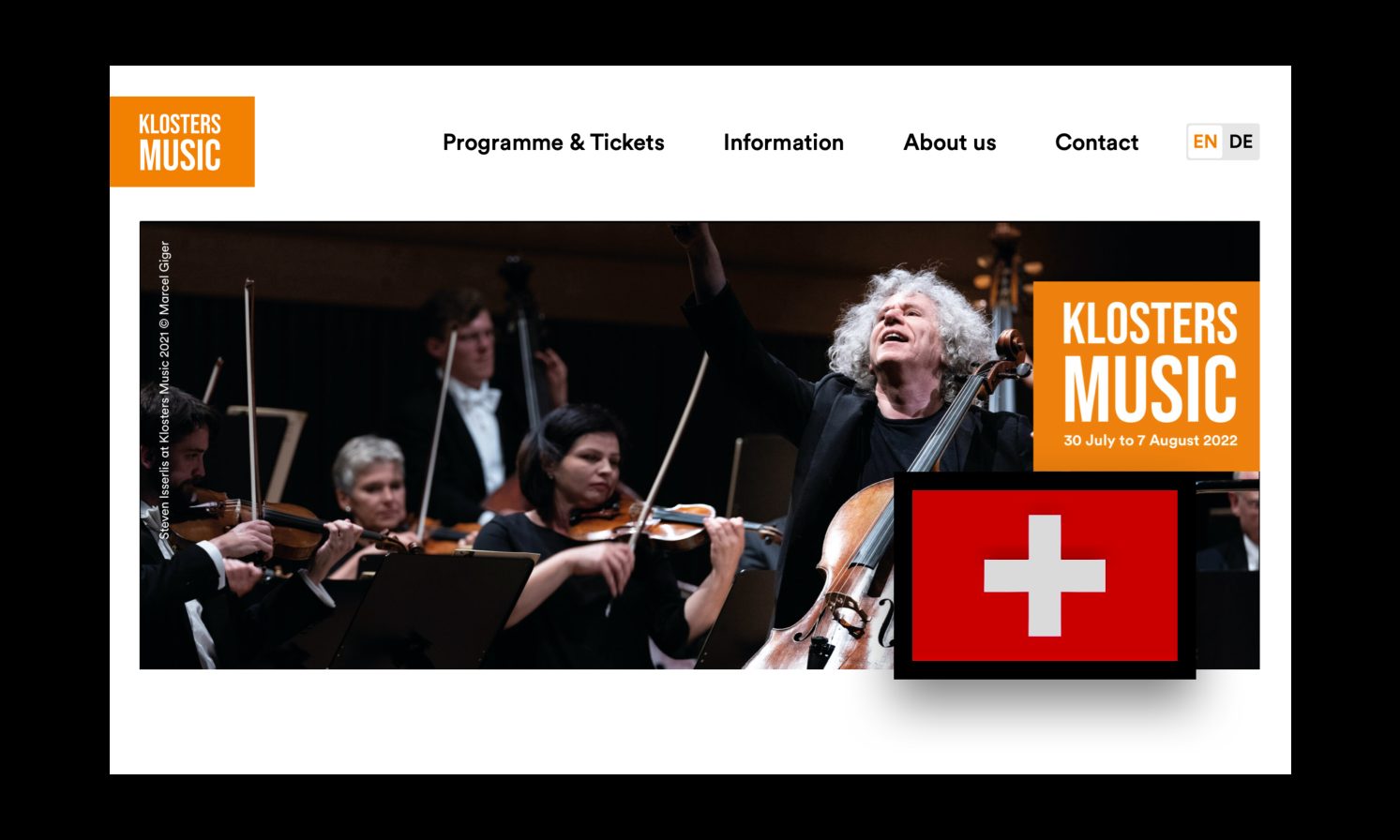Click the Swiss flag image
This screenshot has height=840, width=1400.
[1045, 576]
